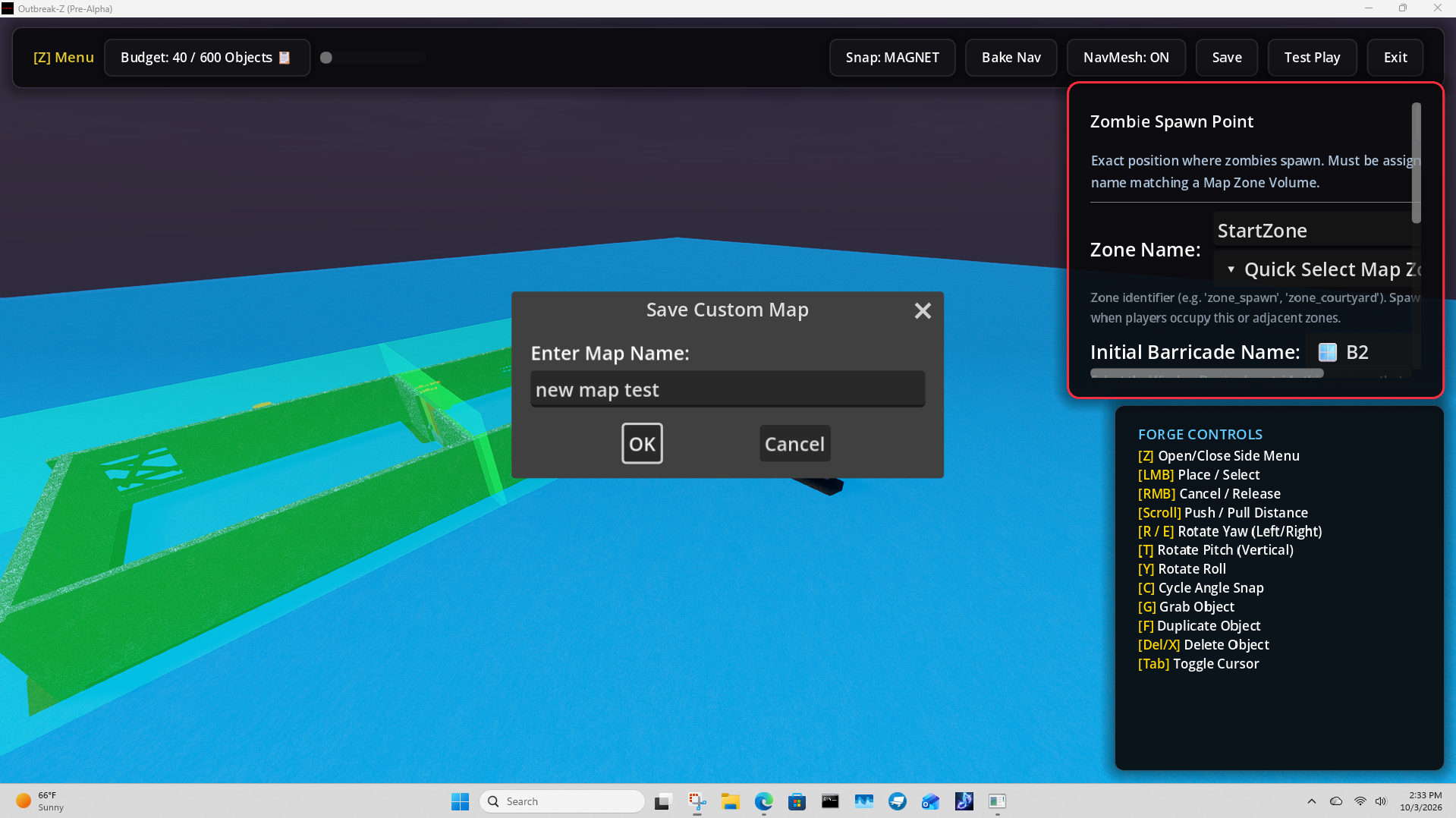Show hidden system tray icons
This screenshot has height=818, width=1456.
(1312, 801)
